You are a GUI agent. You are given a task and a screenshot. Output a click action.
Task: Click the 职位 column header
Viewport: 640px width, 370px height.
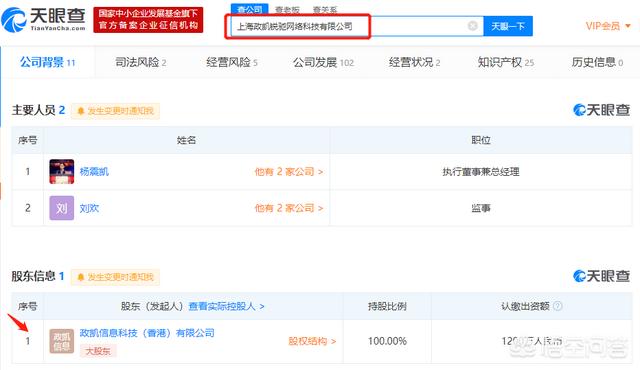[x=481, y=140]
